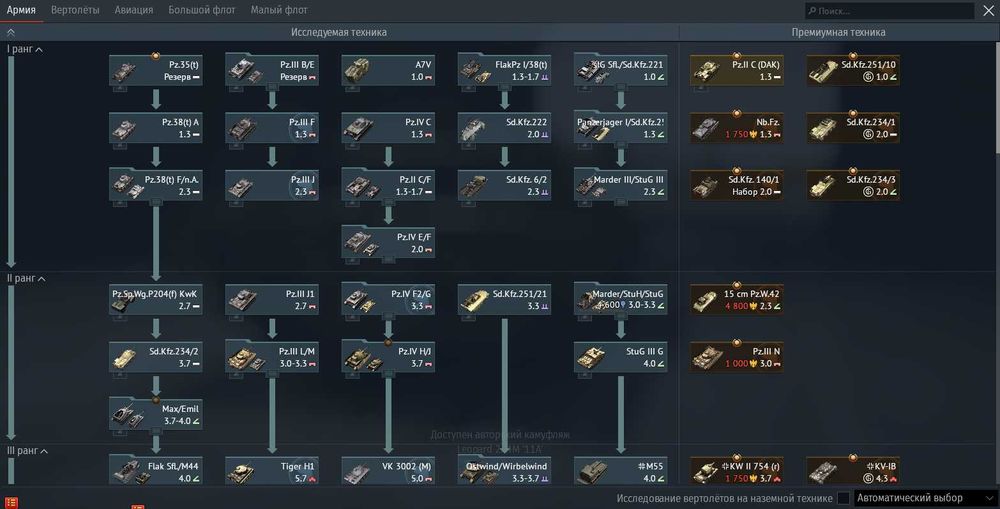Select the Sd.Kfz.251/21 vehicle card

(x=504, y=300)
